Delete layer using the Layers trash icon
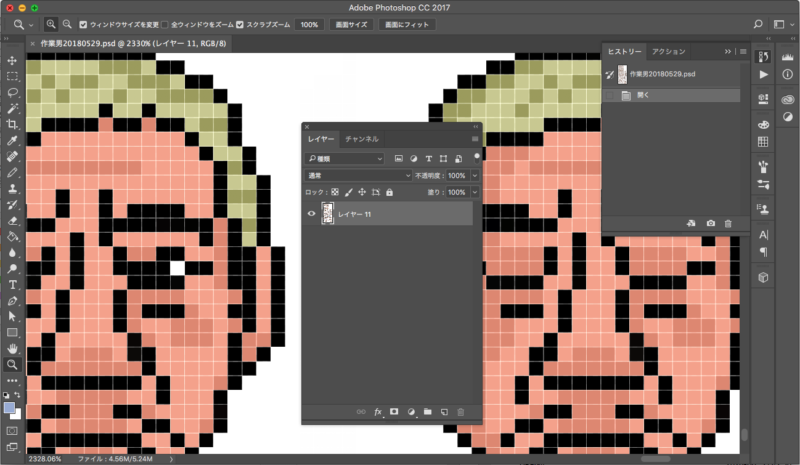This screenshot has width=800, height=465. pyautogui.click(x=460, y=411)
